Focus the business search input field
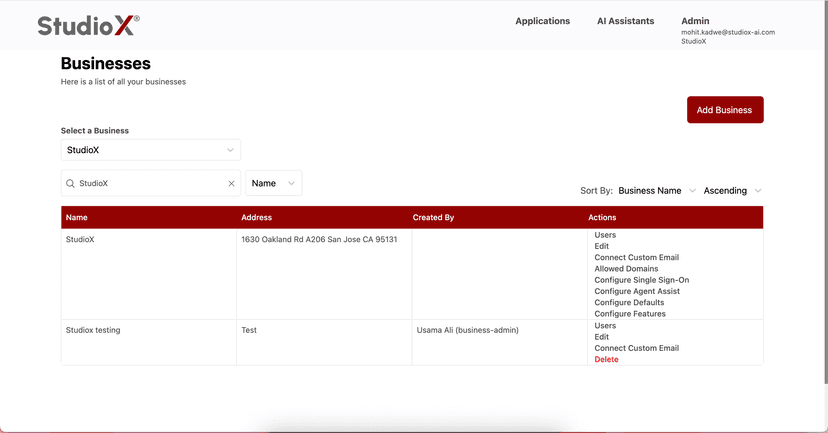 (150, 183)
